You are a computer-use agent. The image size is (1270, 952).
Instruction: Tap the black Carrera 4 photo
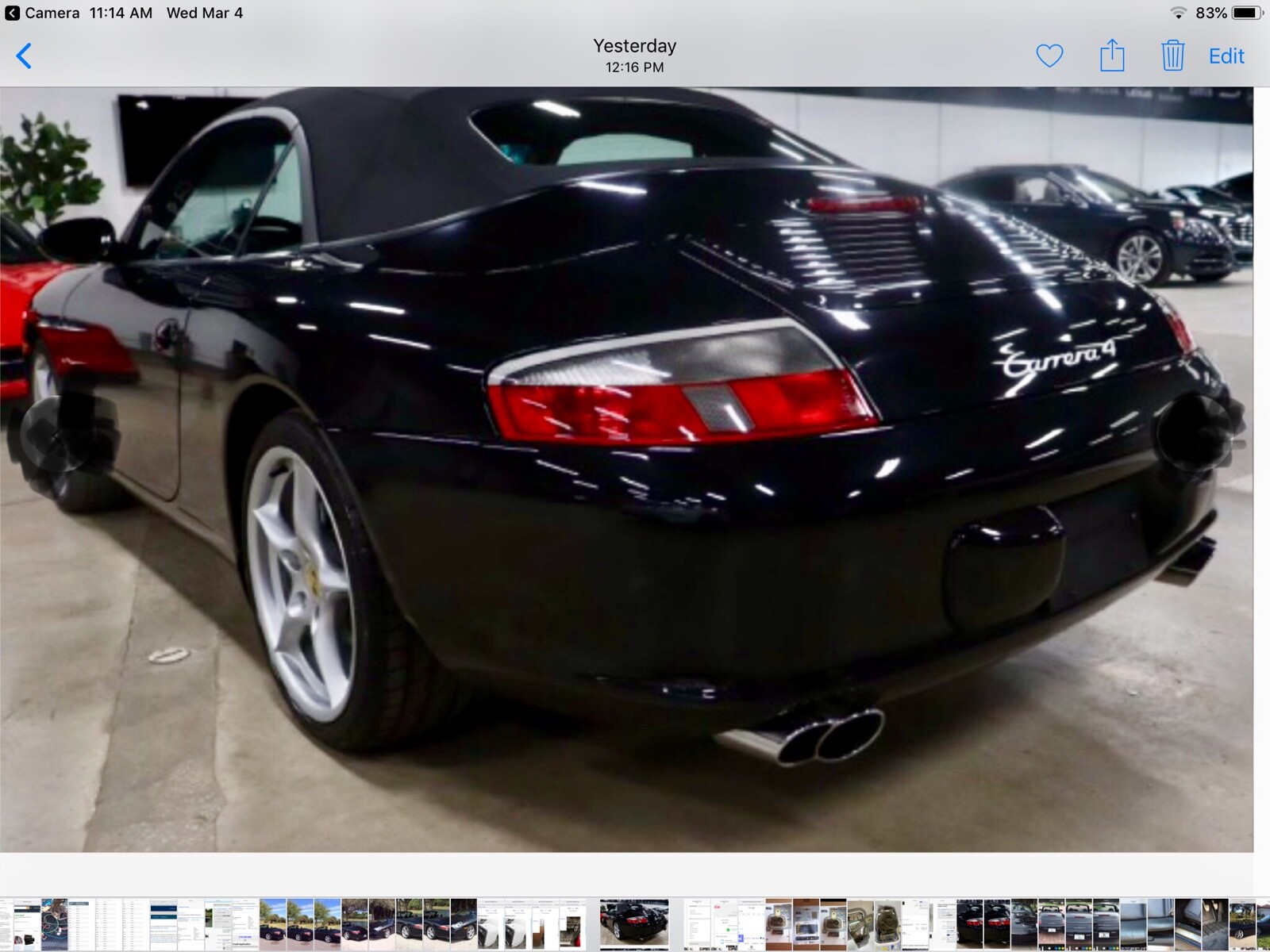pos(626,470)
